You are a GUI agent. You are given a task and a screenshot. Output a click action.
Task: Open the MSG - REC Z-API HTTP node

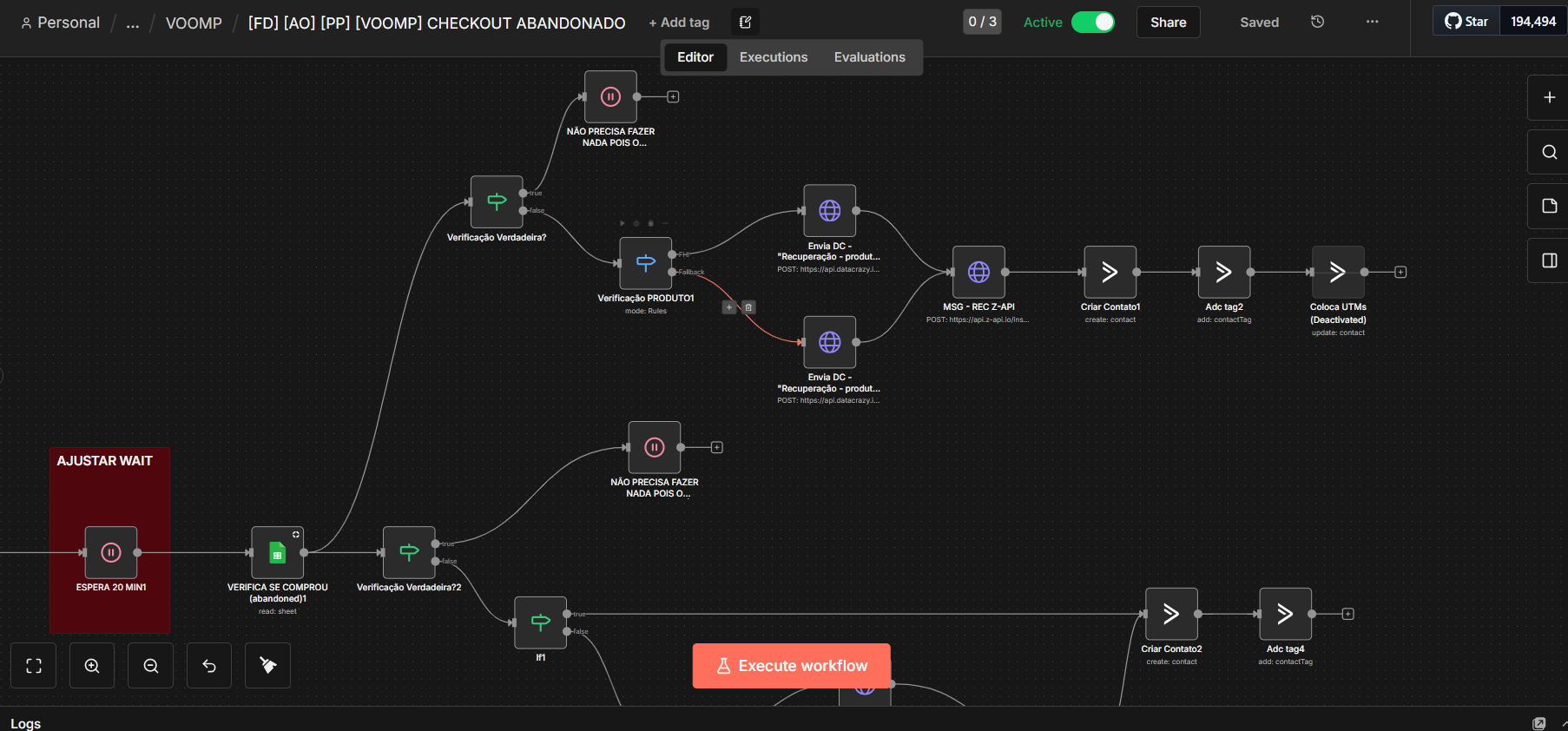pos(978,272)
